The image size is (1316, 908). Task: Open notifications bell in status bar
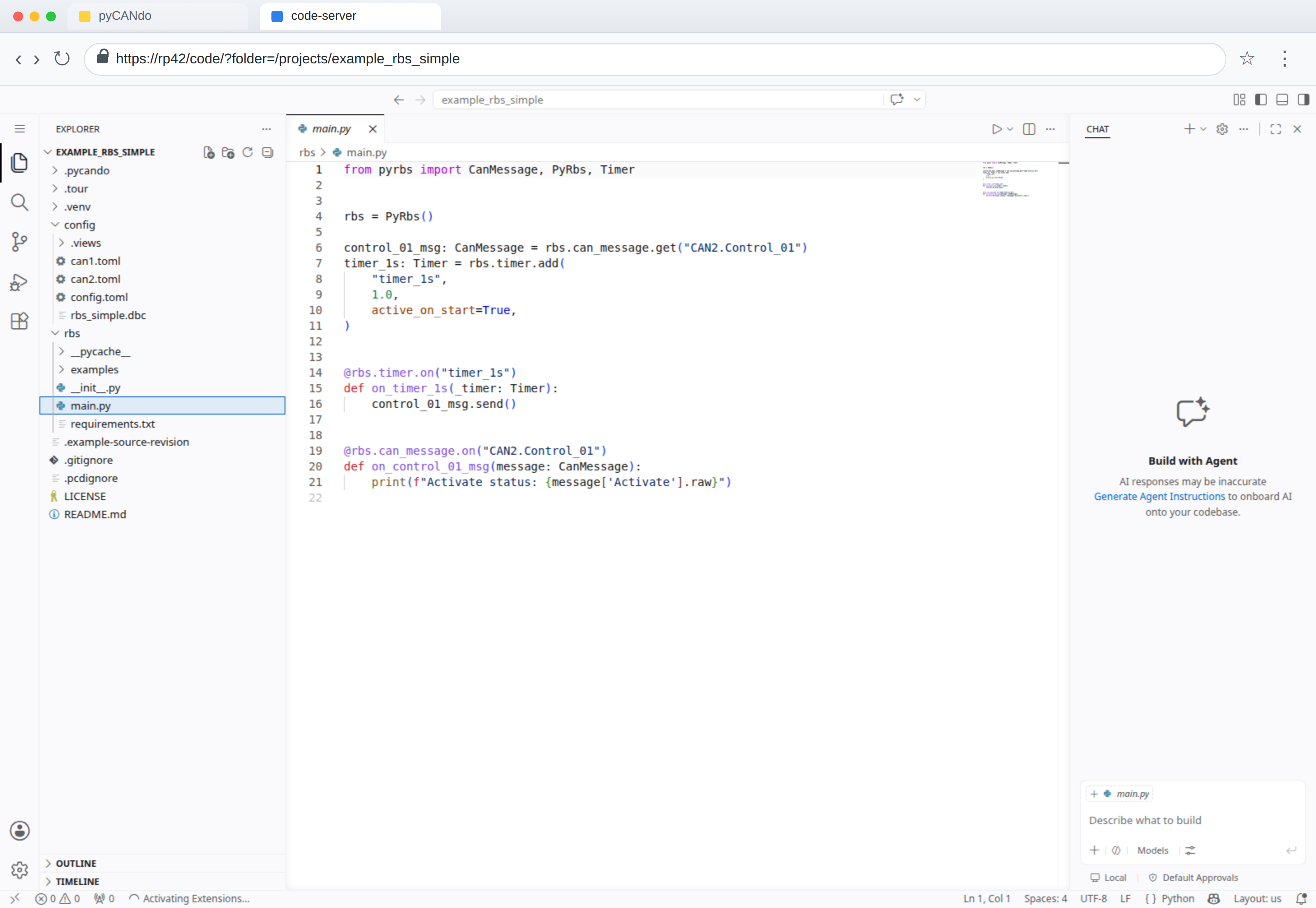pos(1301,898)
